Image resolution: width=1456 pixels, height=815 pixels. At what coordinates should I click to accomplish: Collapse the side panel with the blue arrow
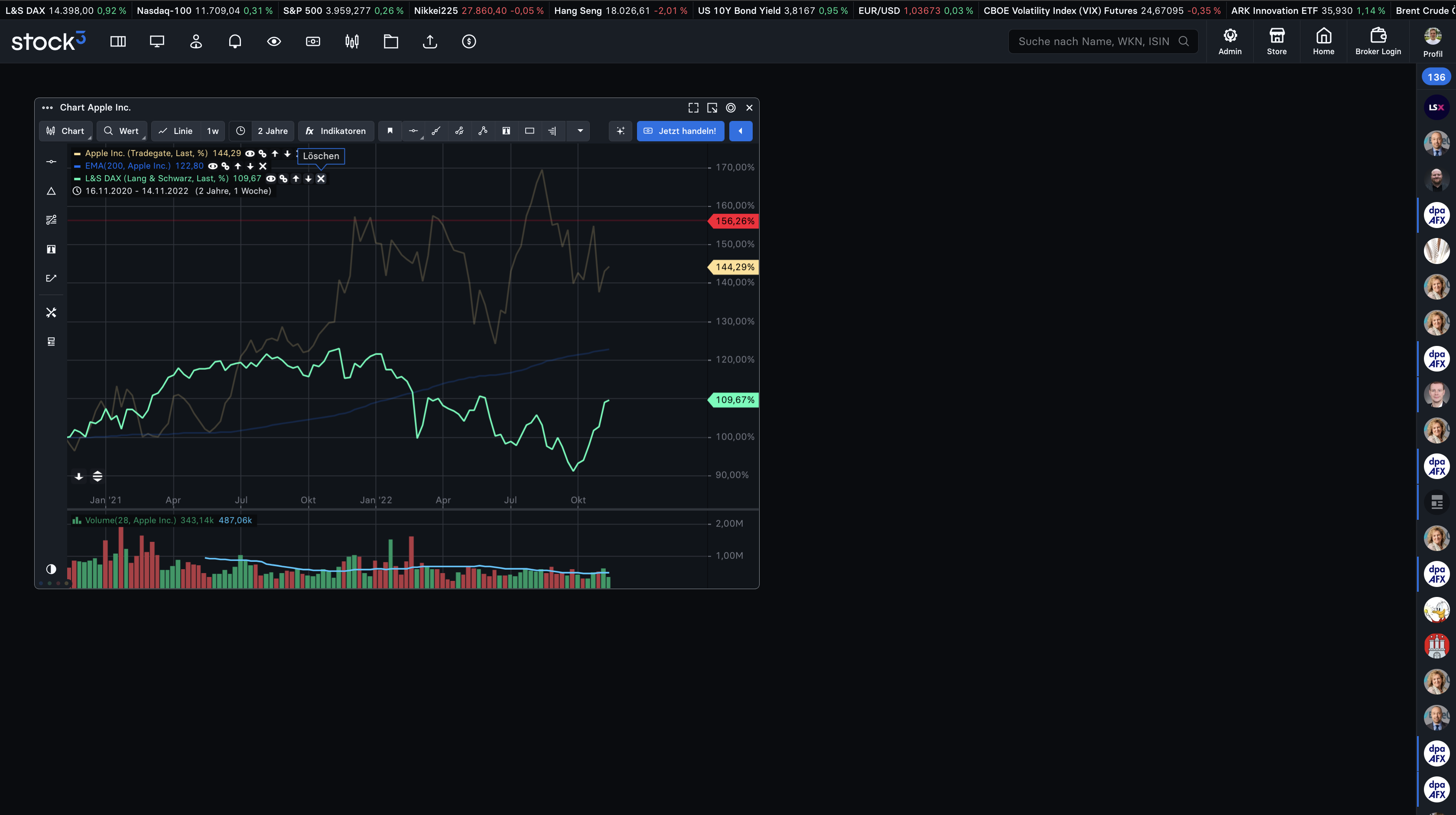tap(741, 130)
